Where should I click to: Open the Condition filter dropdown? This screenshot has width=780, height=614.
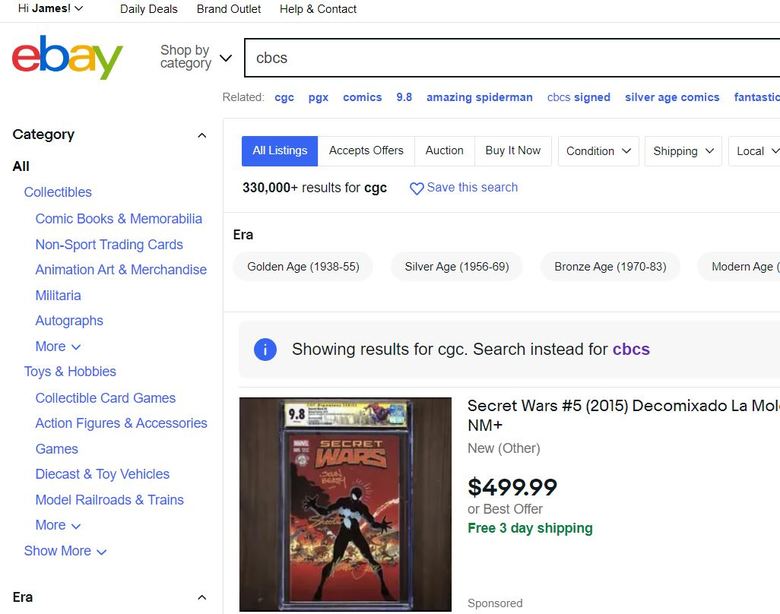[599, 151]
